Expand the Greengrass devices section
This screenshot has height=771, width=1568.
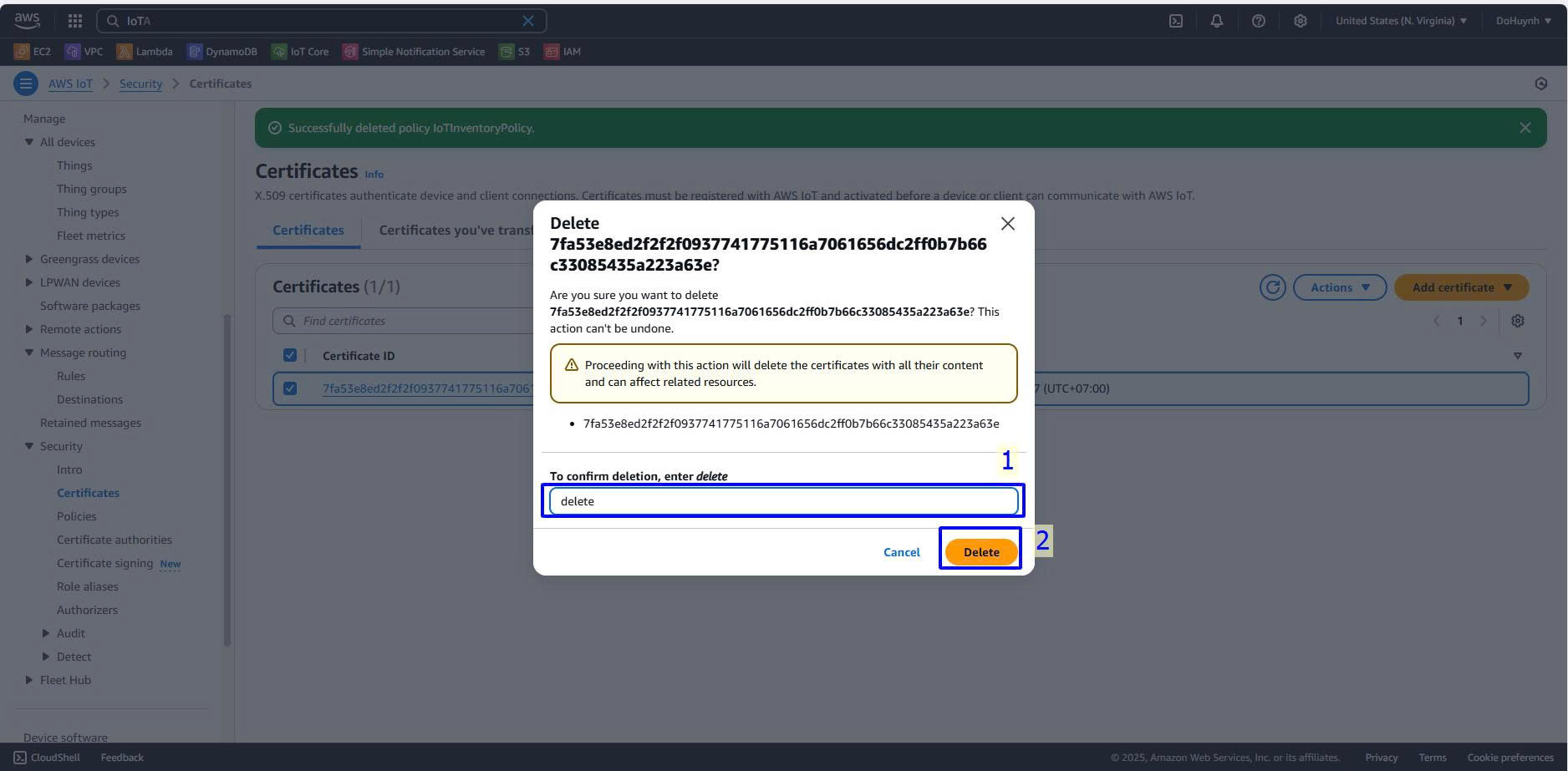click(29, 259)
